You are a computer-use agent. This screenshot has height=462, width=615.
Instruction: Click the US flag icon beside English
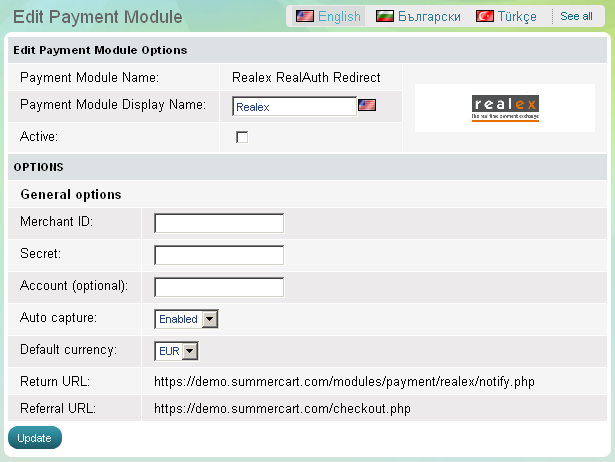click(x=304, y=16)
